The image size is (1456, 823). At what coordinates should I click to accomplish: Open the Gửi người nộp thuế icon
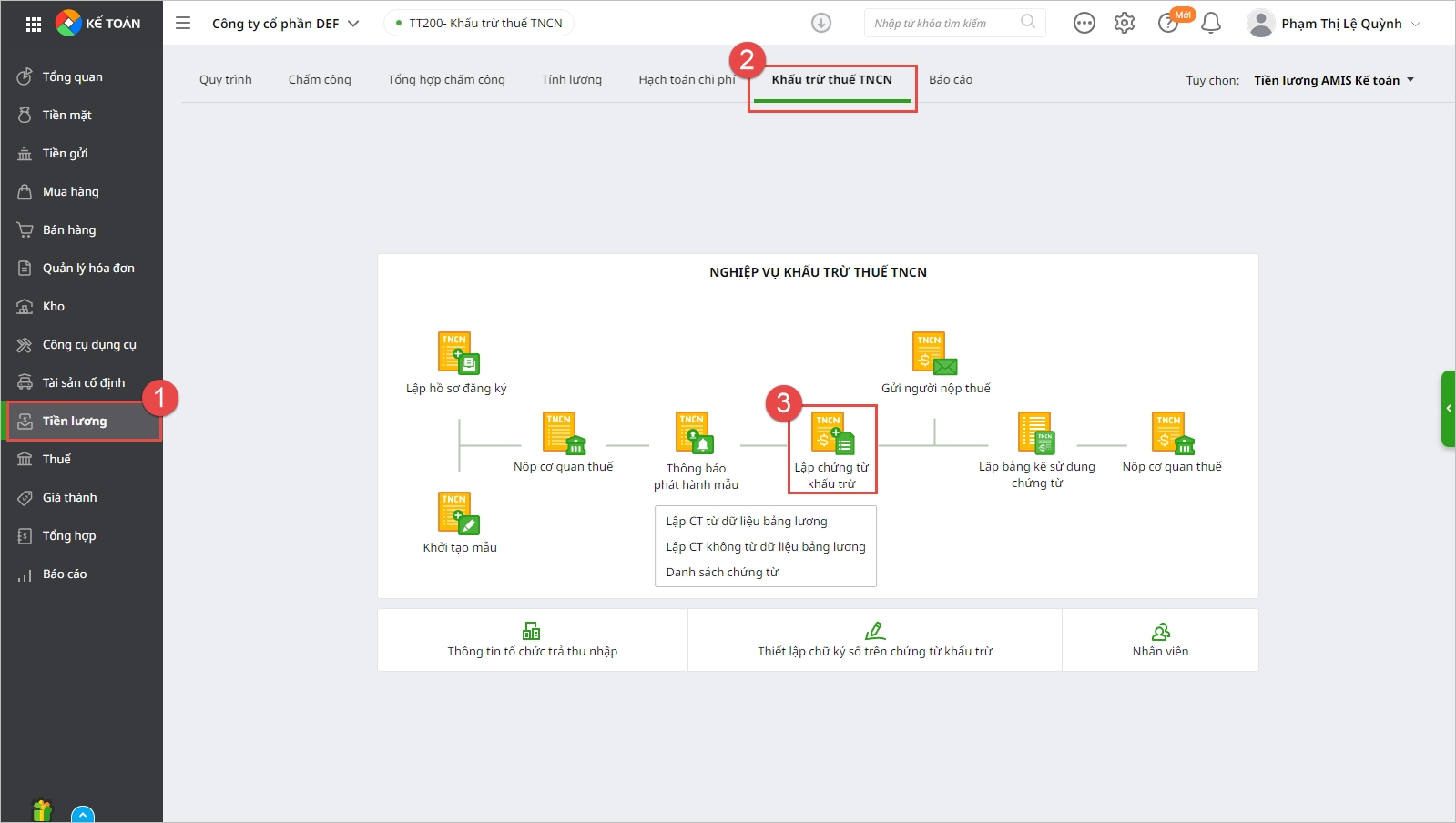(x=934, y=353)
